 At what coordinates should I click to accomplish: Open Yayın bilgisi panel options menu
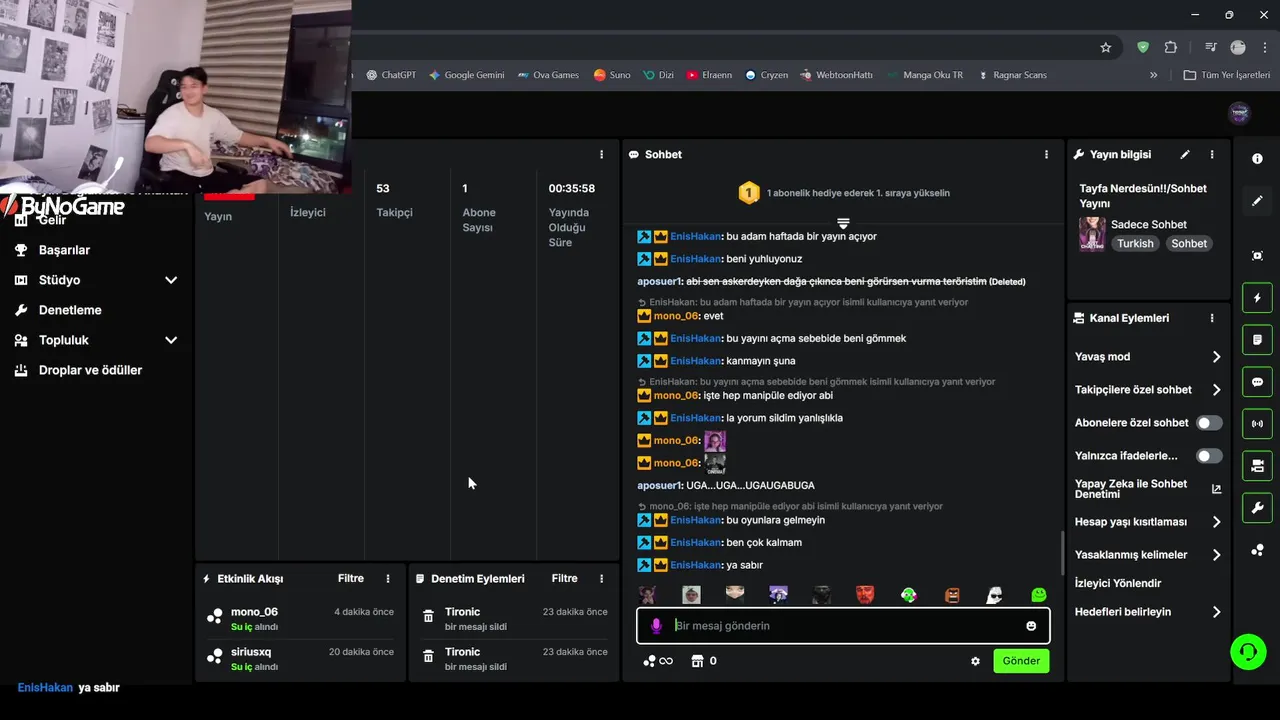(1212, 155)
